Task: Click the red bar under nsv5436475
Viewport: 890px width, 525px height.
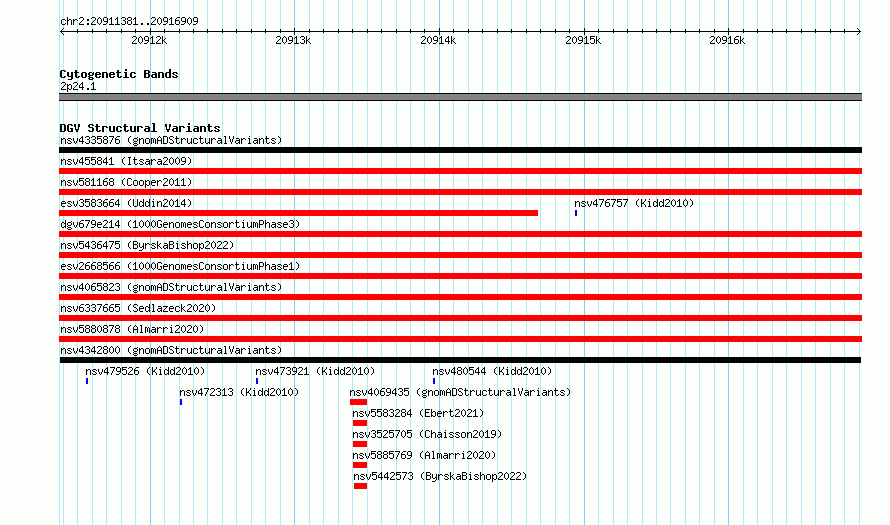Action: pos(460,255)
